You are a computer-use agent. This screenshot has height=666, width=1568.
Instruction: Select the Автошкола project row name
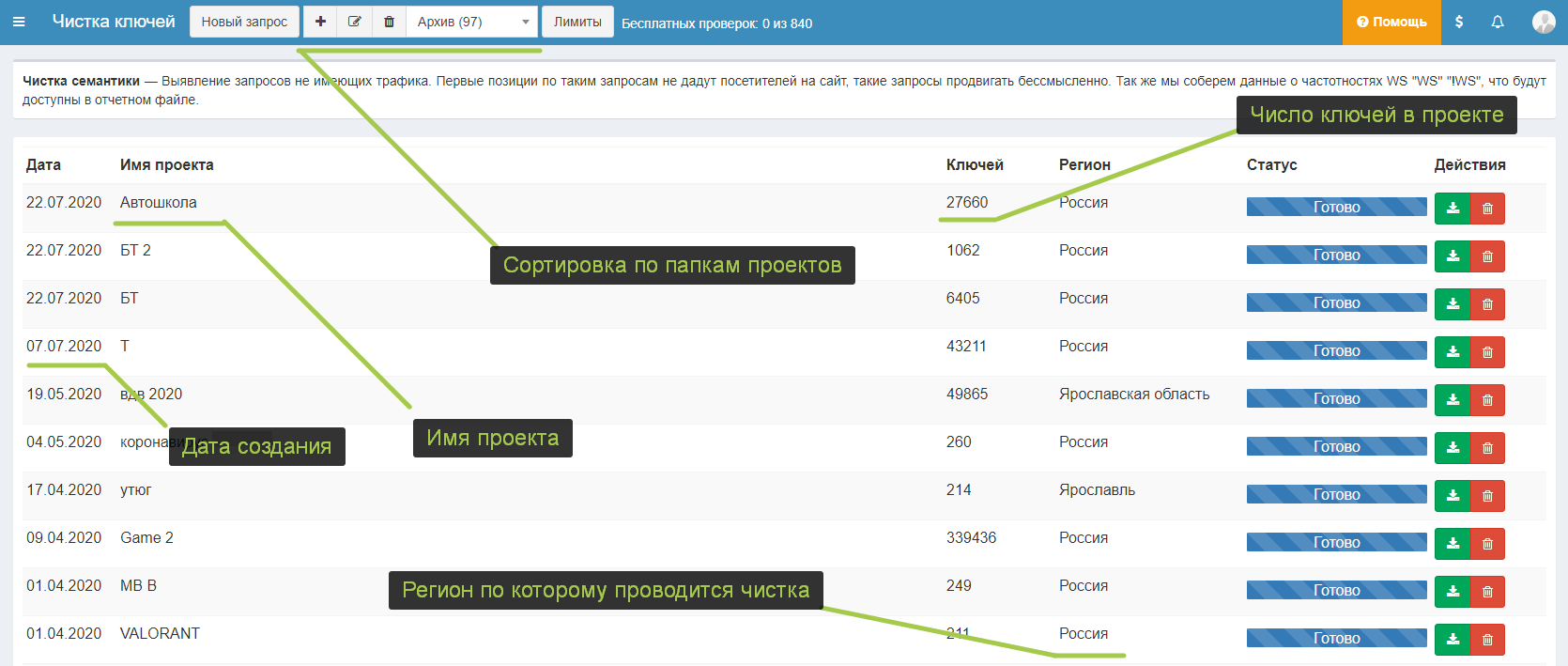[159, 203]
